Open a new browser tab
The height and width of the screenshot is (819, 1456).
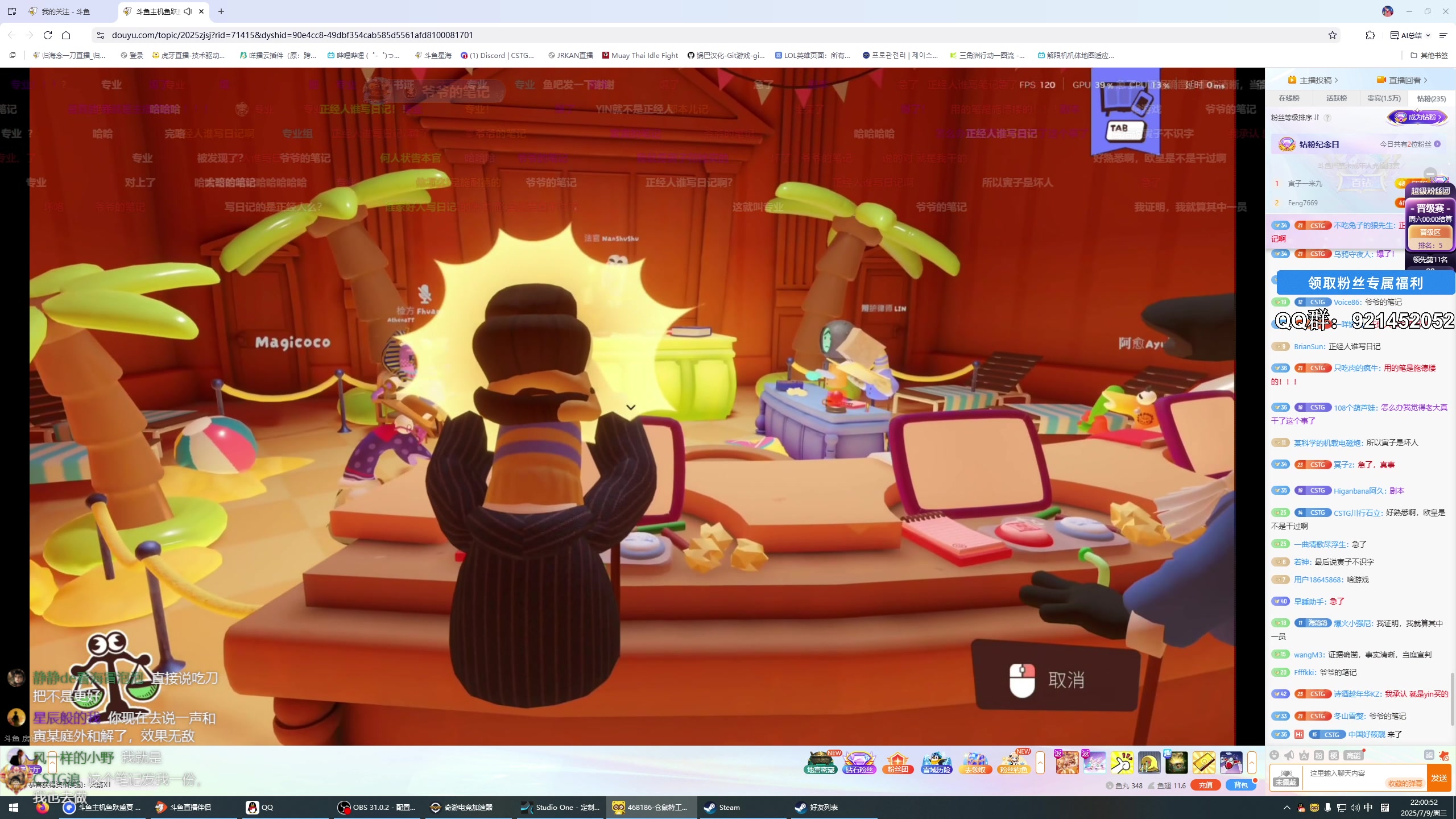pyautogui.click(x=221, y=11)
